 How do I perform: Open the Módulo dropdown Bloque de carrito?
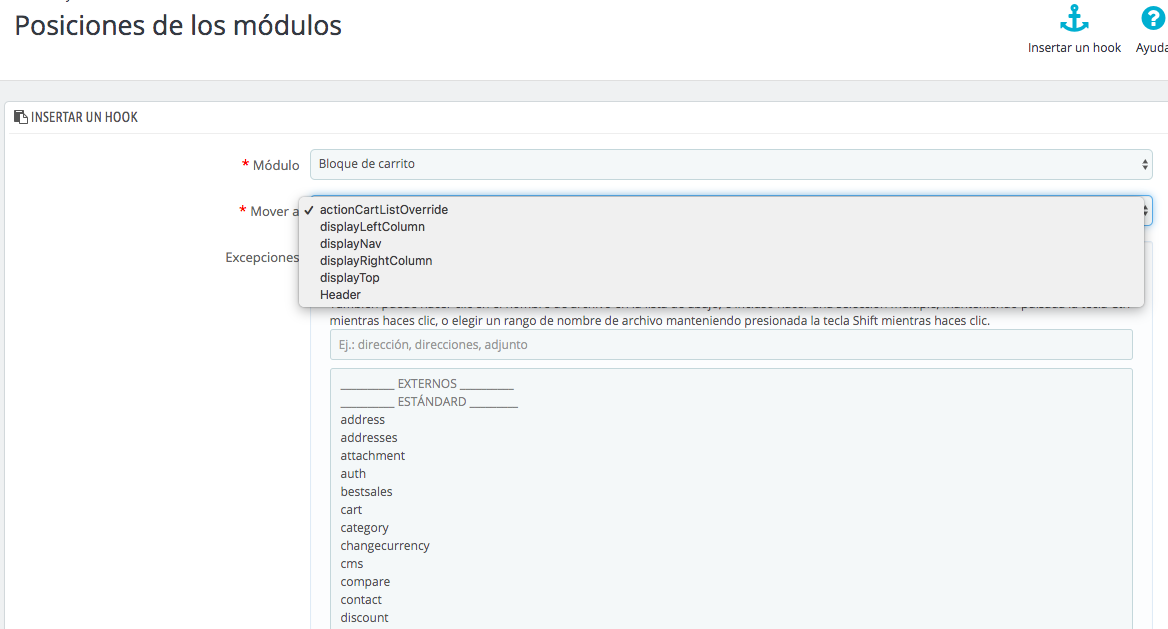click(x=731, y=164)
